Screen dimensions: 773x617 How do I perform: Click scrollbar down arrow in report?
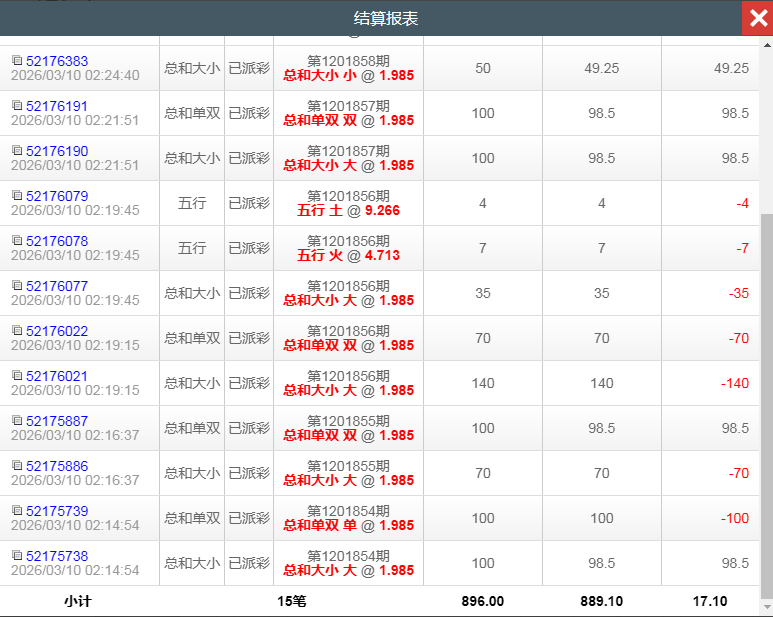[x=767, y=607]
